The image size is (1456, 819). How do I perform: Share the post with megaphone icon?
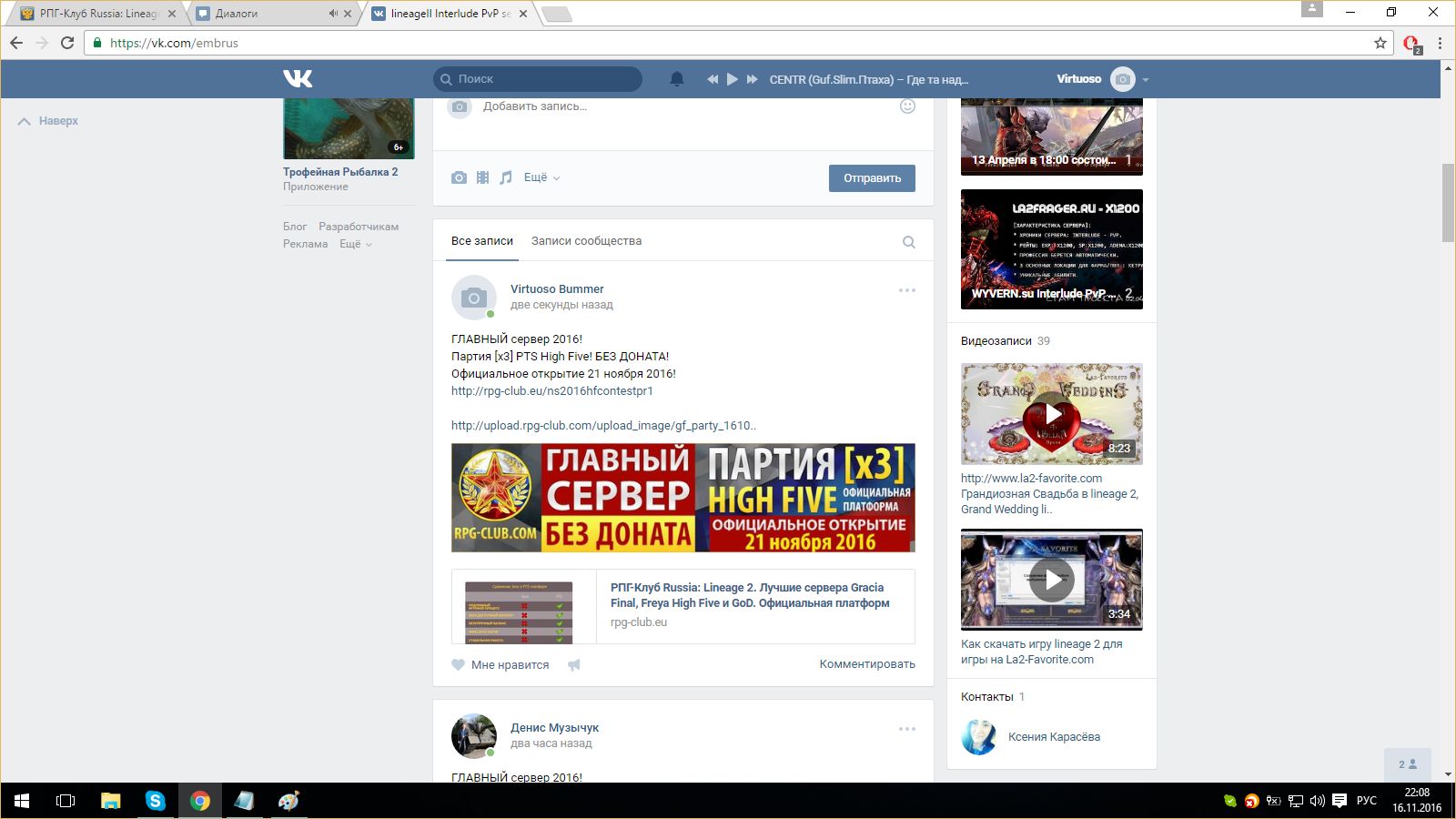[x=574, y=665]
